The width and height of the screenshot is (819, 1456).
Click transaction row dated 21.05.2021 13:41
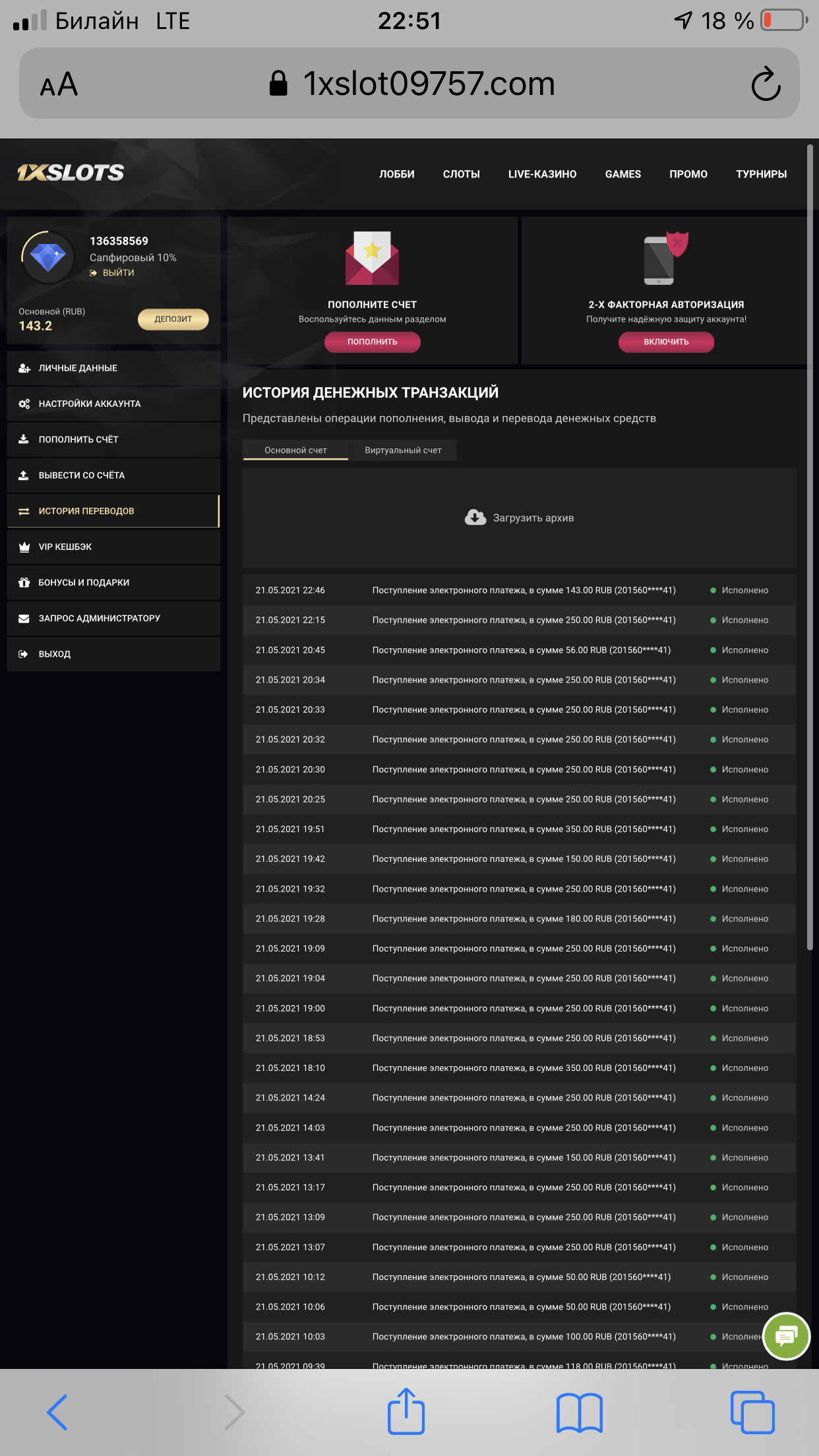(x=520, y=1157)
